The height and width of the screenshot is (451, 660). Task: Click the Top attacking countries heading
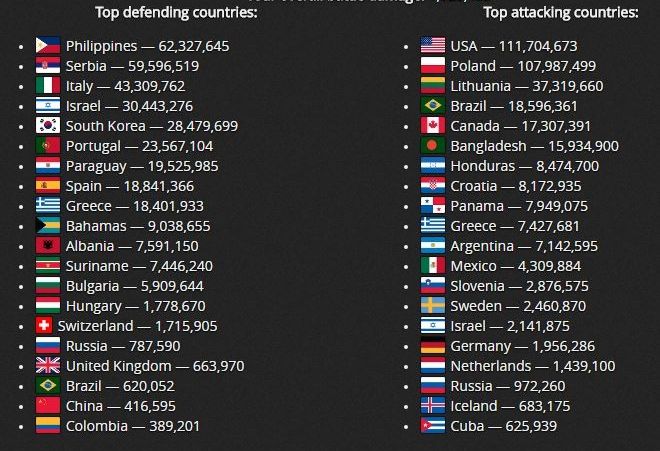pyautogui.click(x=560, y=13)
